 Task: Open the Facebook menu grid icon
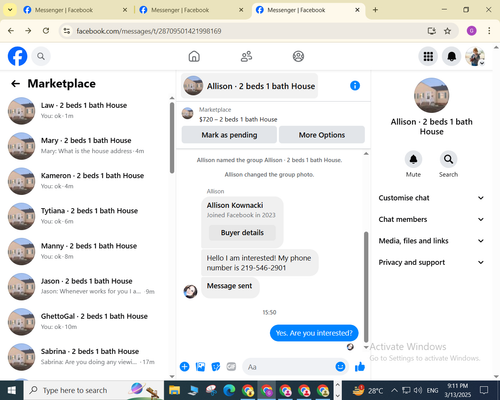pos(428,56)
